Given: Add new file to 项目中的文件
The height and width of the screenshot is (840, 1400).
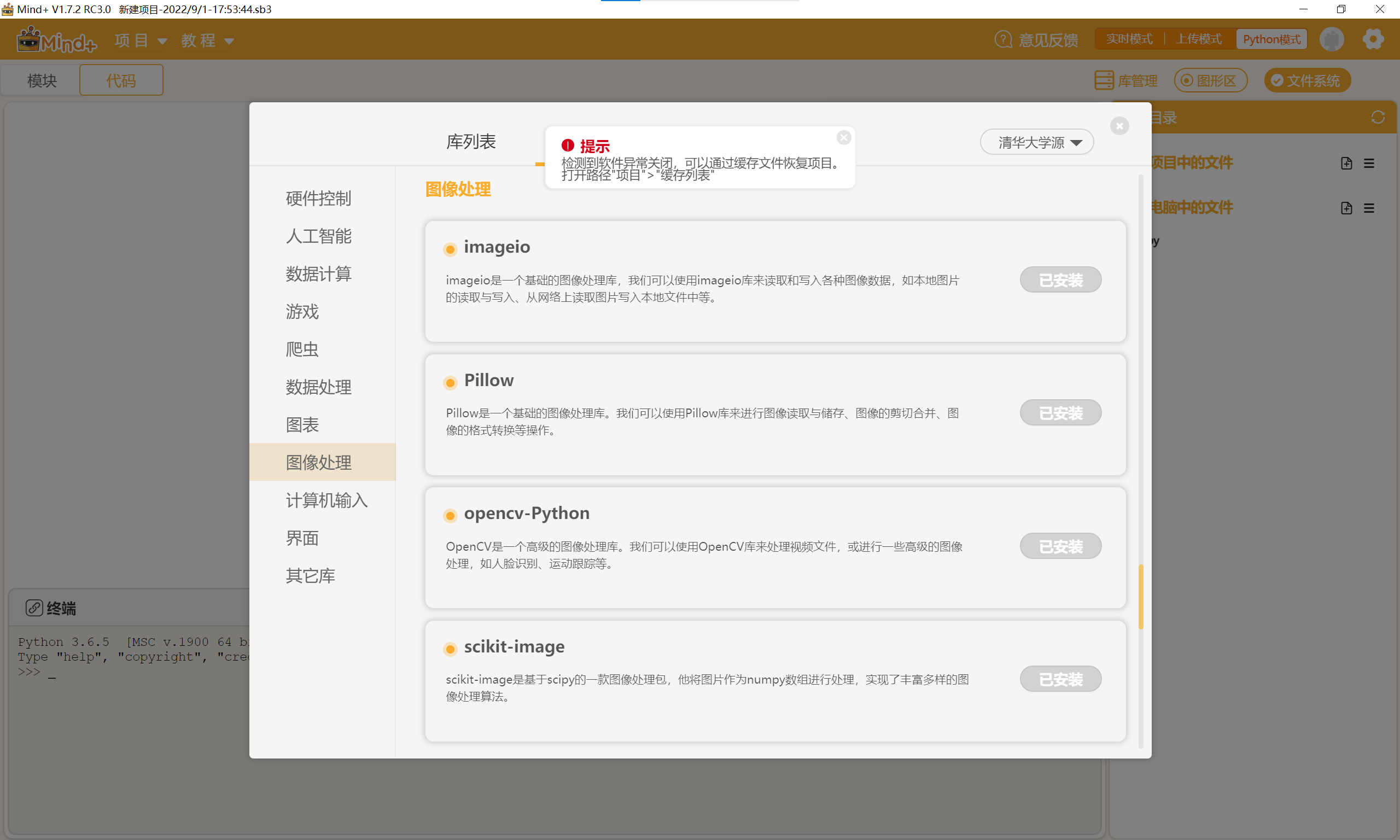Looking at the screenshot, I should pyautogui.click(x=1346, y=163).
